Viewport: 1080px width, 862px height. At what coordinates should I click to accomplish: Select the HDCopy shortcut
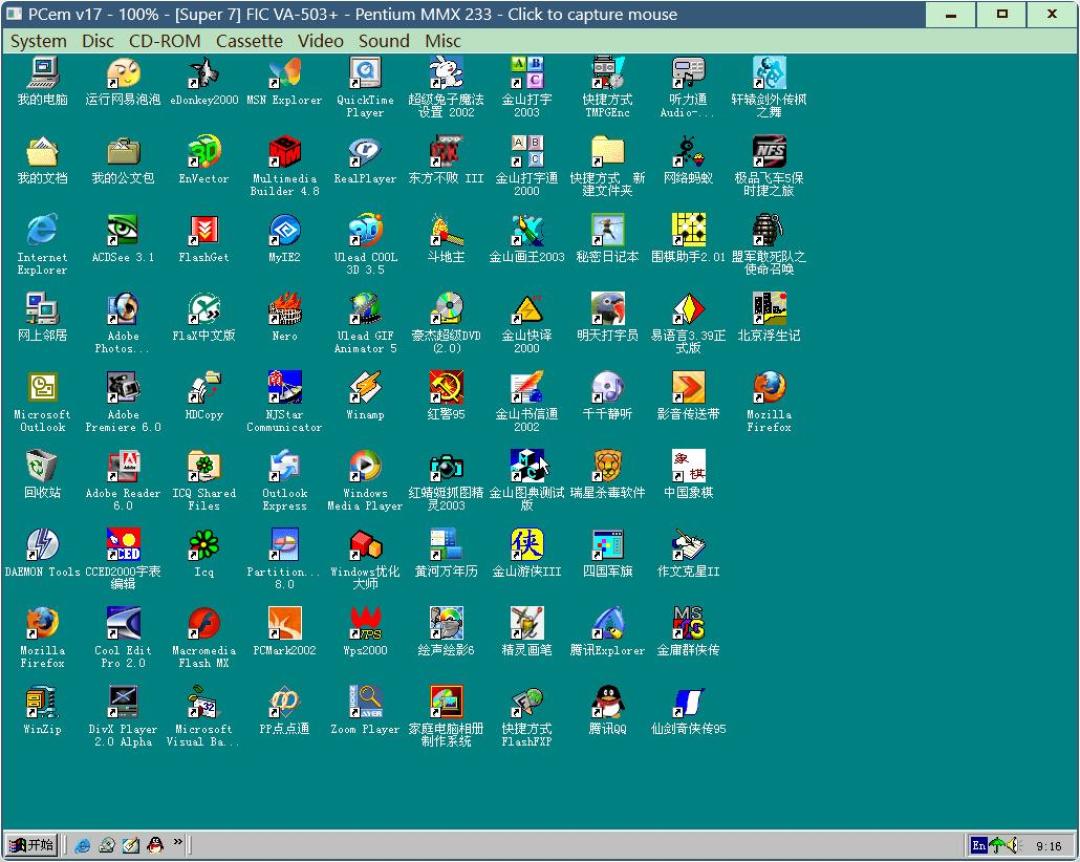pyautogui.click(x=204, y=397)
